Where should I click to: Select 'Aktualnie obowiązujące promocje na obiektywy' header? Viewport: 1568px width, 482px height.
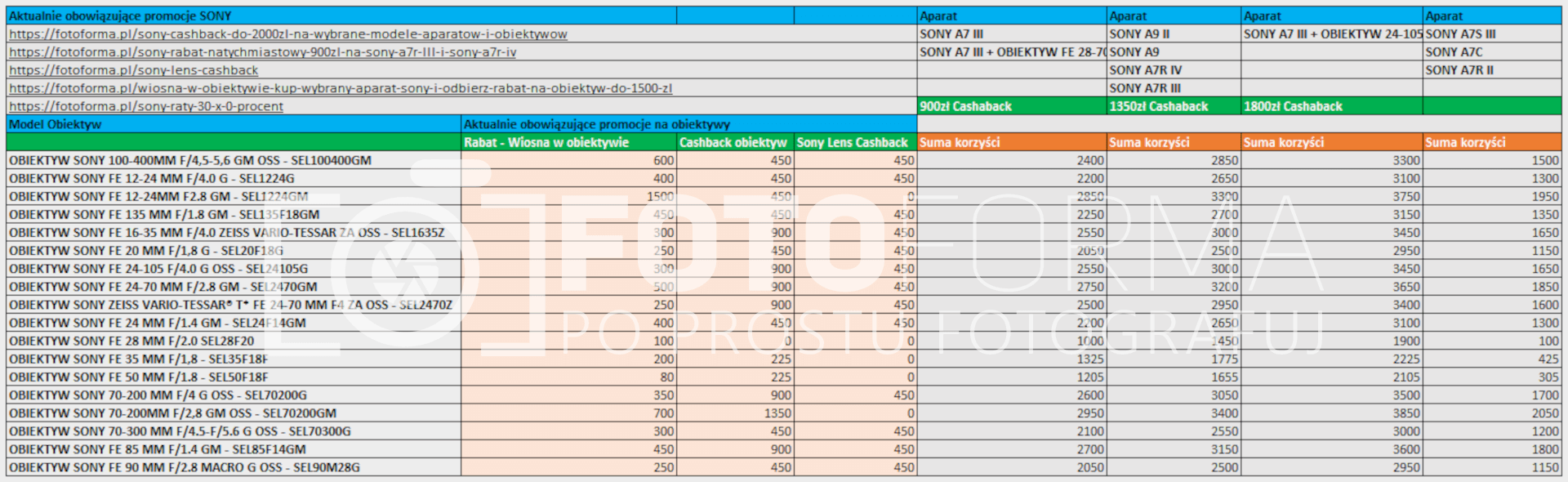(x=689, y=124)
